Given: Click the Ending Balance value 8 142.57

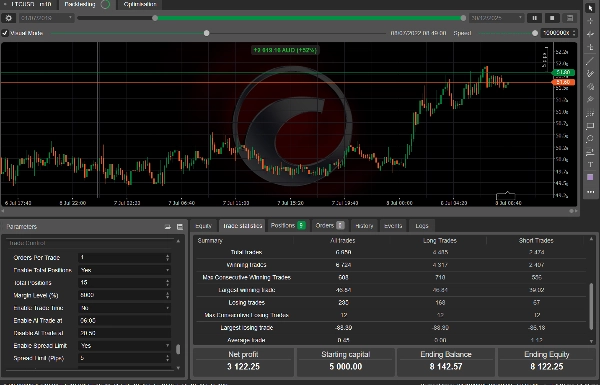Looking at the screenshot, I should [446, 367].
